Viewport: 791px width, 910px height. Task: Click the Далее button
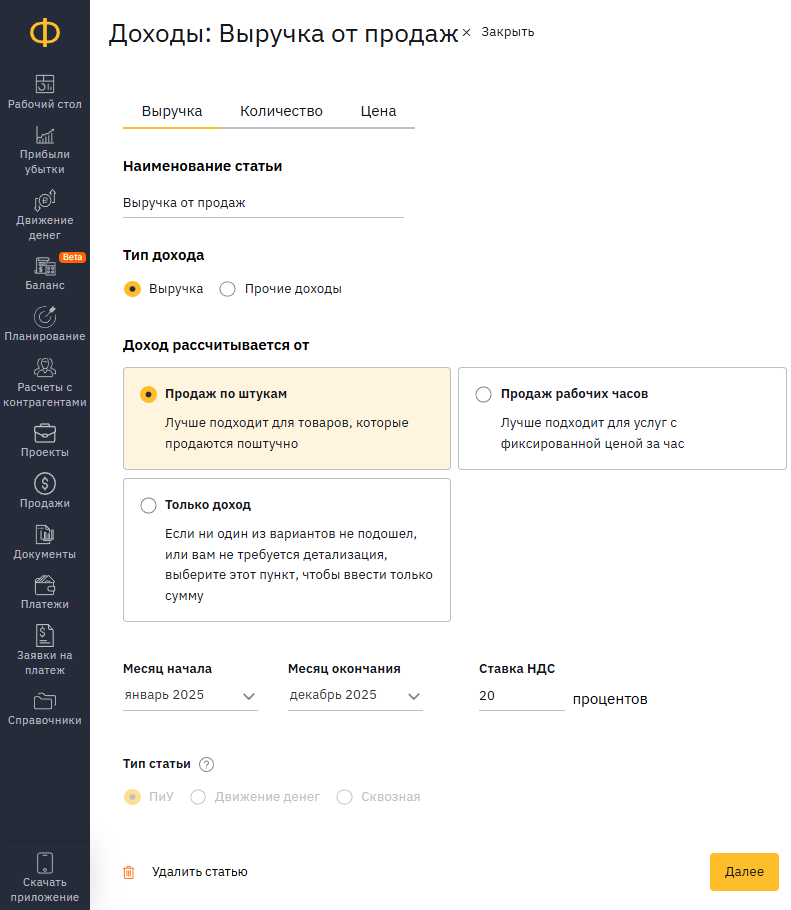tap(744, 872)
